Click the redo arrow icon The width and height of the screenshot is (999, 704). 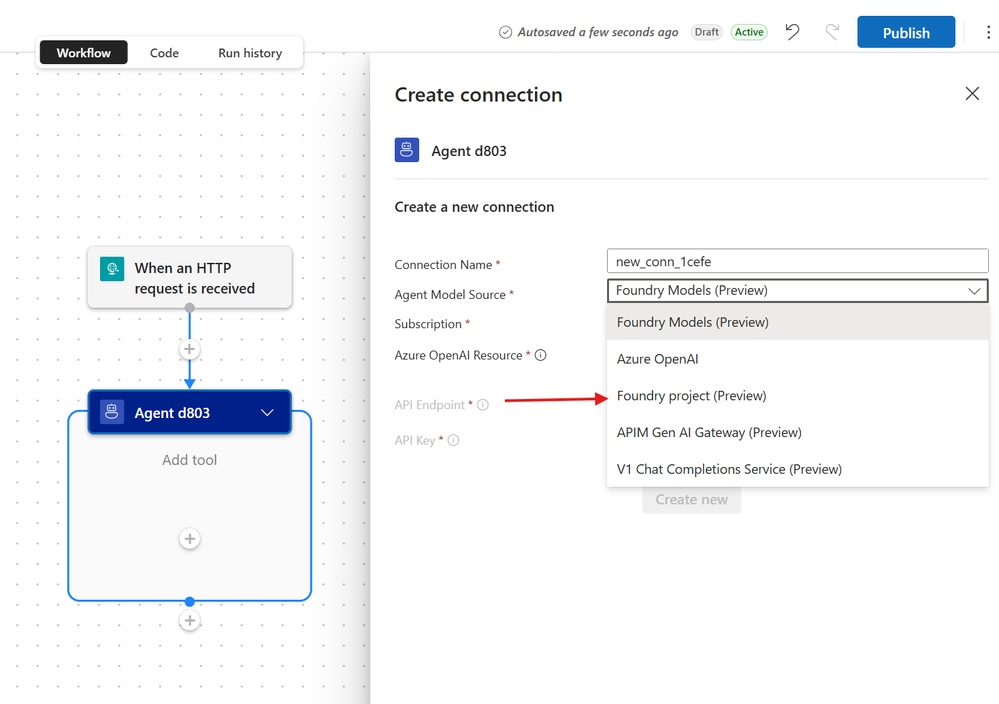(832, 31)
